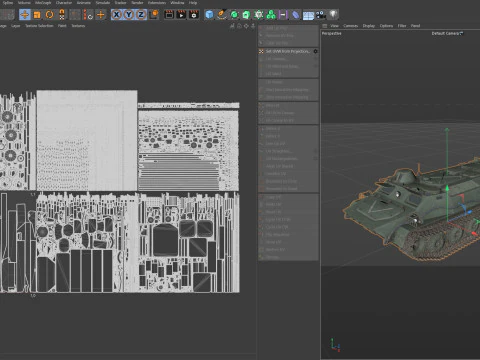Screen dimensions: 480x360
Task: Open Edit Render Settings clapperboard icon
Action: (194, 15)
